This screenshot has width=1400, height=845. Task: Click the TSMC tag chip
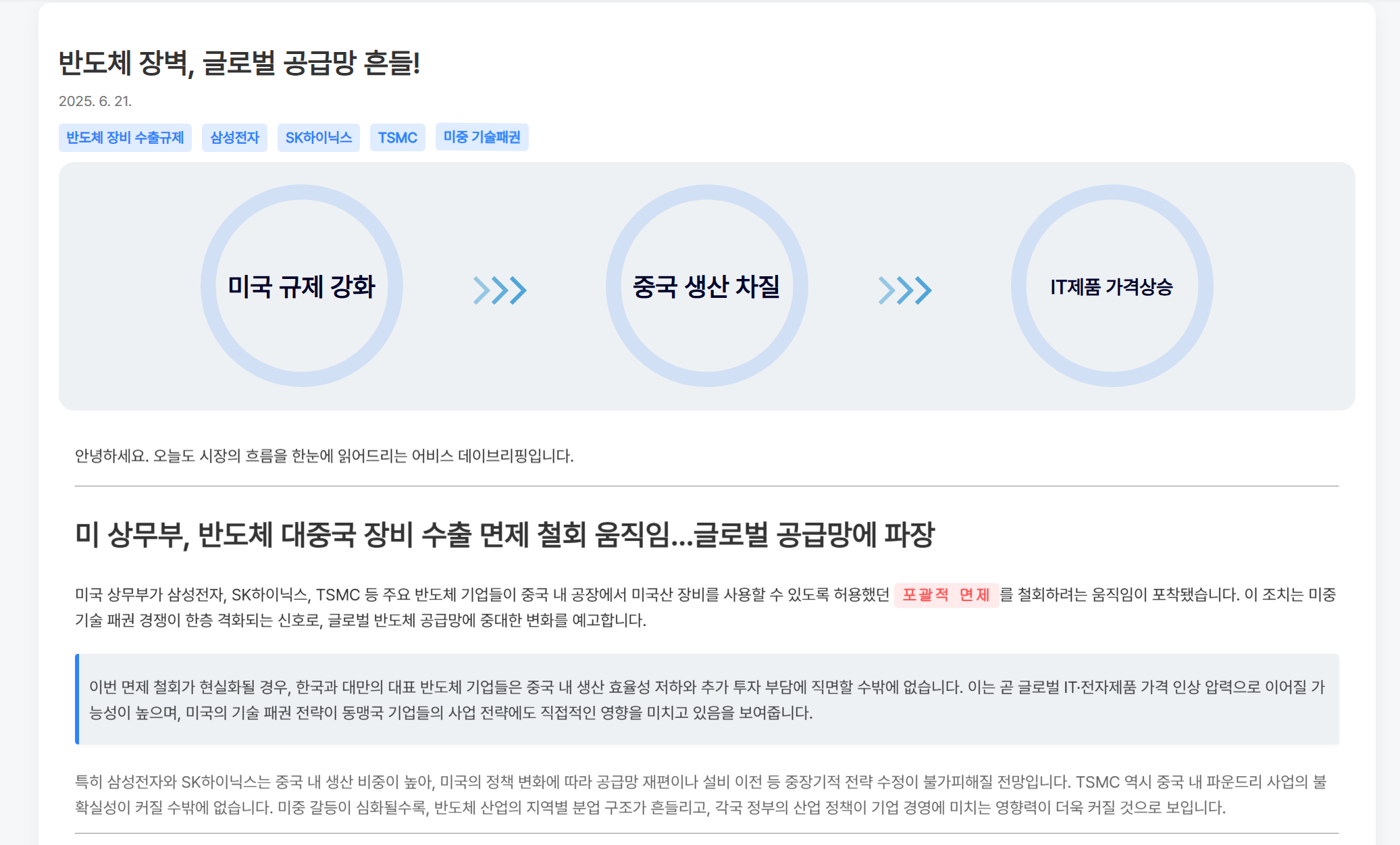tap(397, 138)
